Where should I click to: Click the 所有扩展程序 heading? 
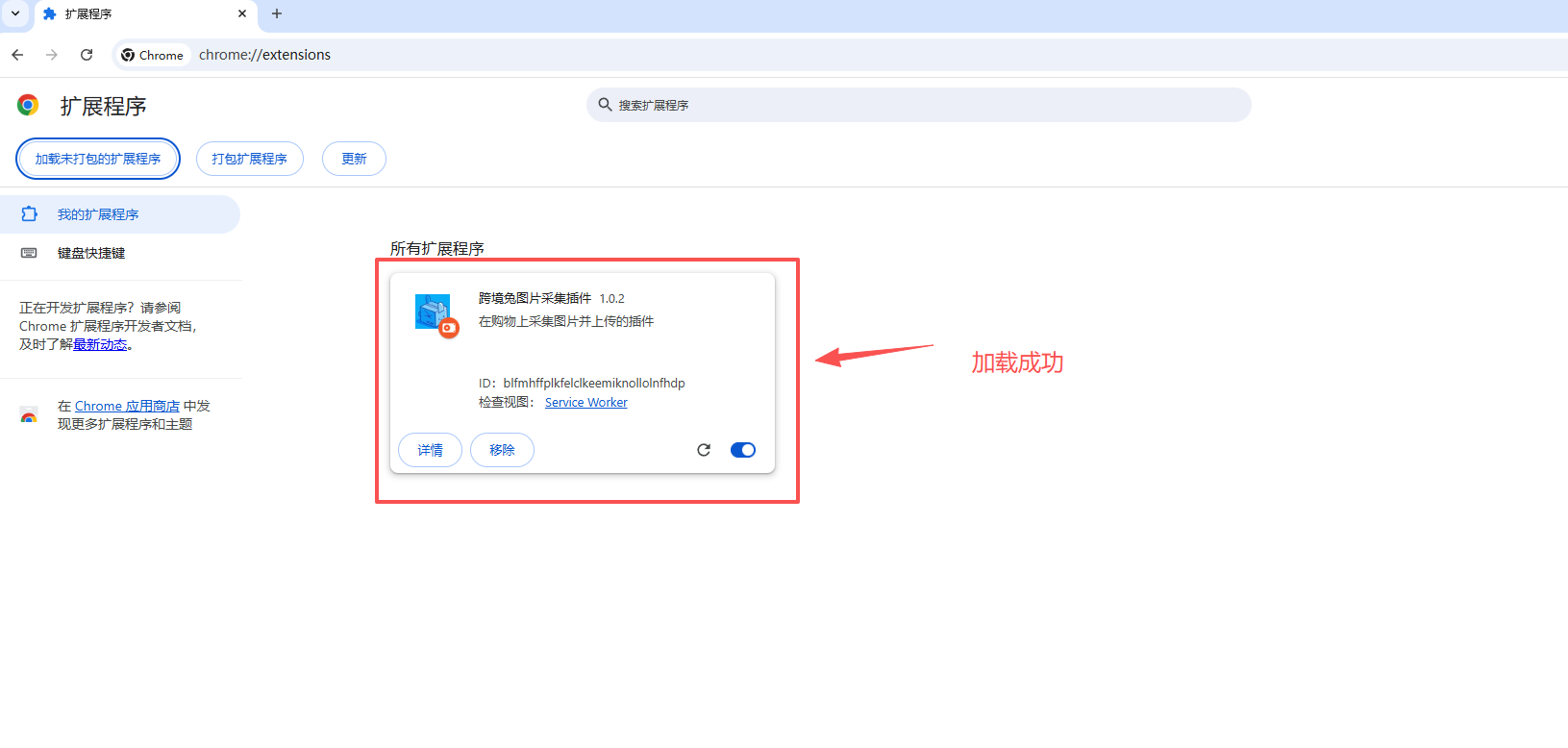(x=437, y=248)
